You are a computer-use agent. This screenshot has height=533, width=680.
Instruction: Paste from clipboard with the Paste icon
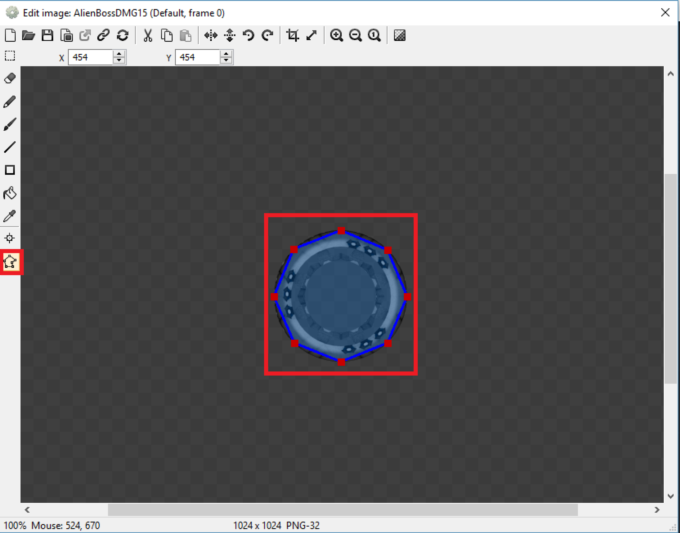(186, 35)
